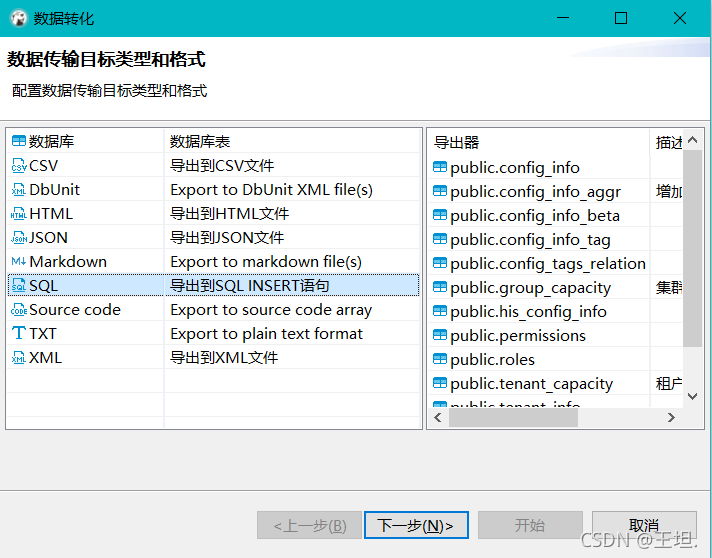Select the HTML export icon
Image resolution: width=712 pixels, height=558 pixels.
click(19, 214)
